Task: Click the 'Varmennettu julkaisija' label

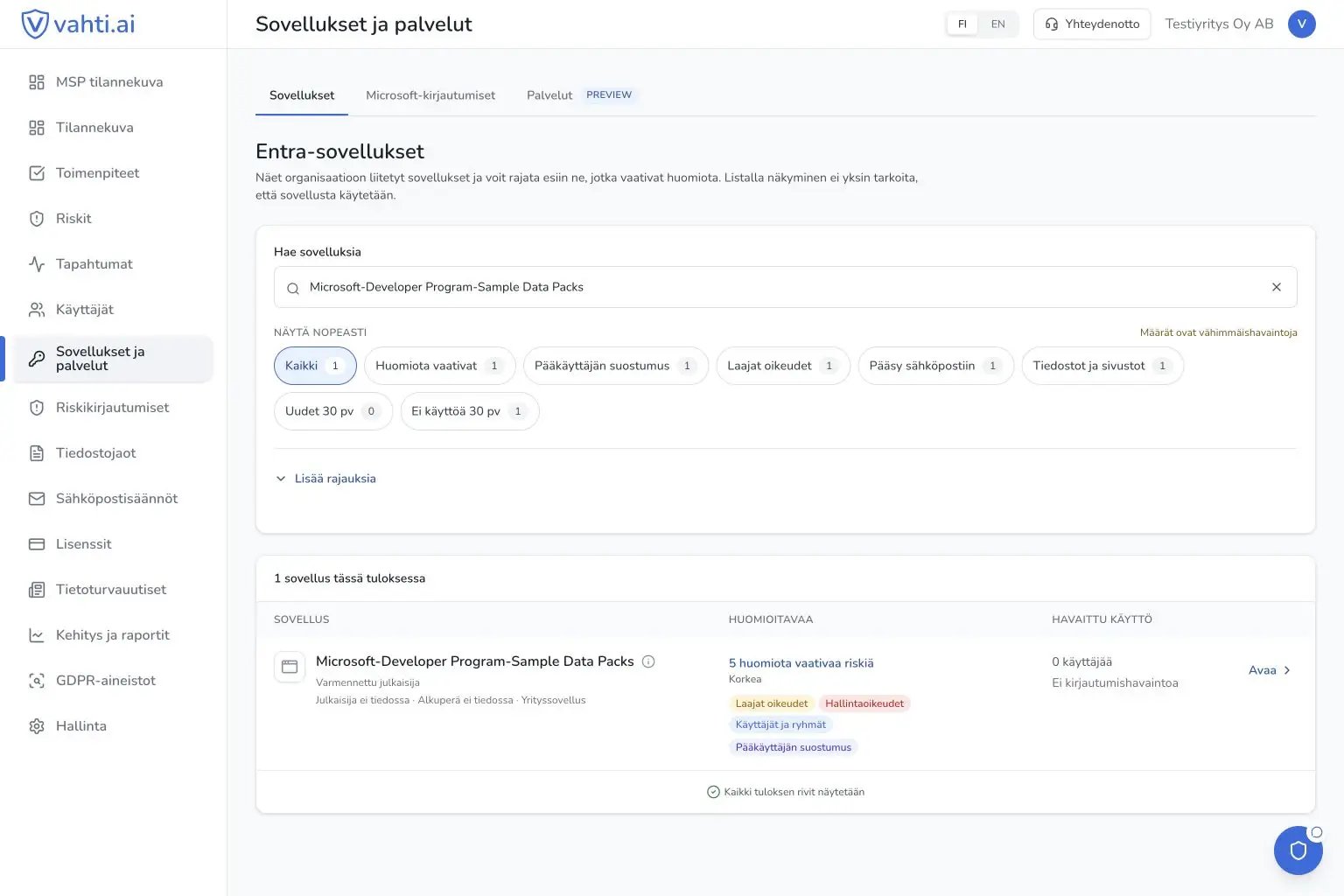Action: click(x=368, y=682)
